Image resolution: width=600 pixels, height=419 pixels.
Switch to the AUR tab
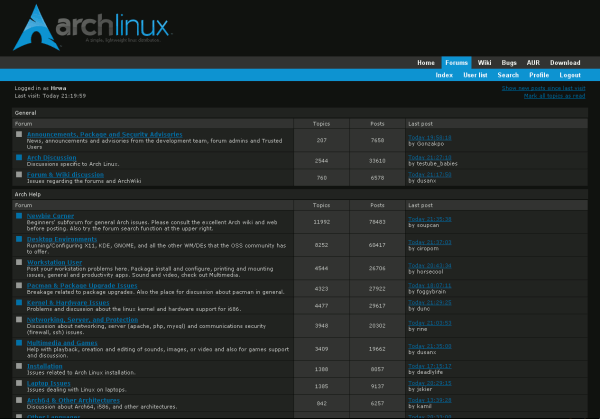pyautogui.click(x=533, y=63)
